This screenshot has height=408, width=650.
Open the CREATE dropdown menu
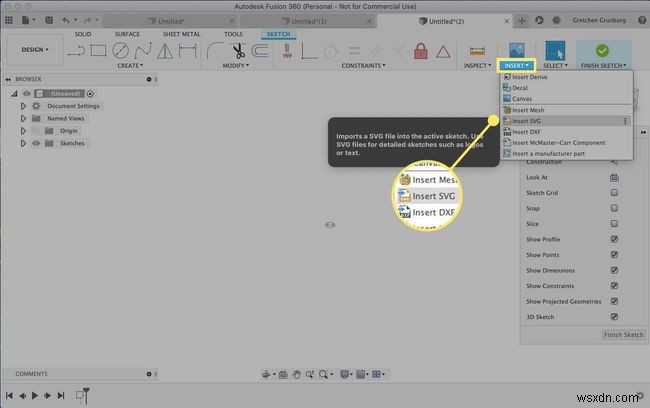130,66
